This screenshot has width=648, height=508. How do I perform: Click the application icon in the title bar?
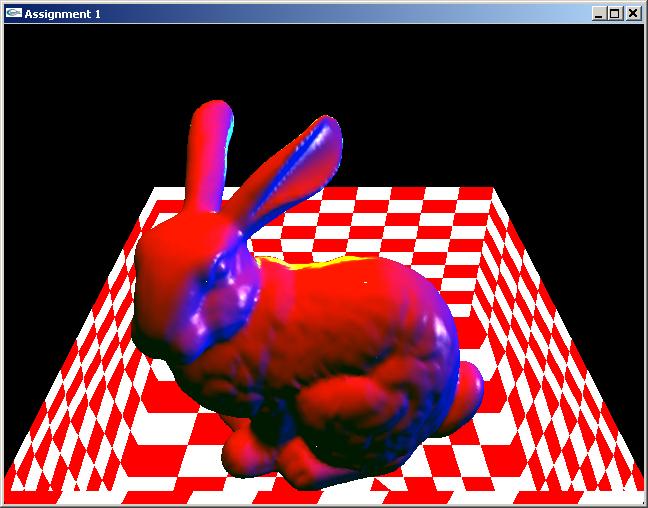click(14, 13)
